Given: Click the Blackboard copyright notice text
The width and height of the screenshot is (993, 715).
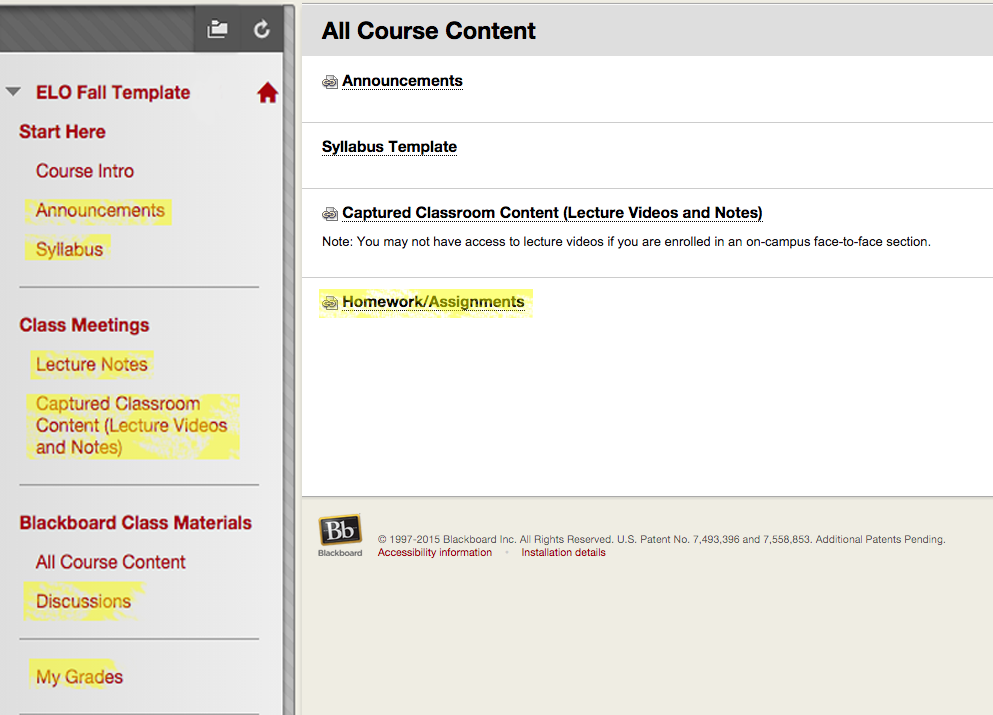Looking at the screenshot, I should pos(661,540).
